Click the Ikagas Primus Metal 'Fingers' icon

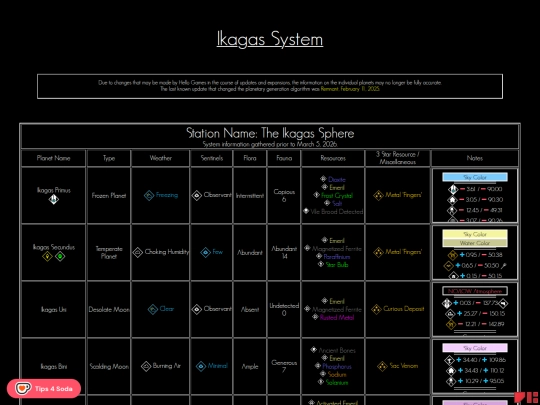(x=378, y=195)
